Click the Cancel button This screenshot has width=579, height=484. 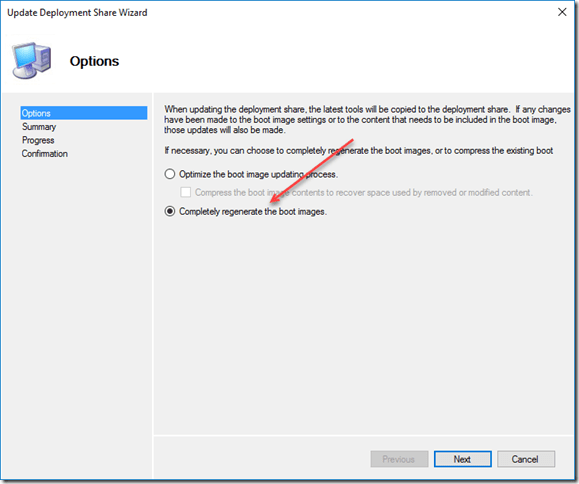525,459
